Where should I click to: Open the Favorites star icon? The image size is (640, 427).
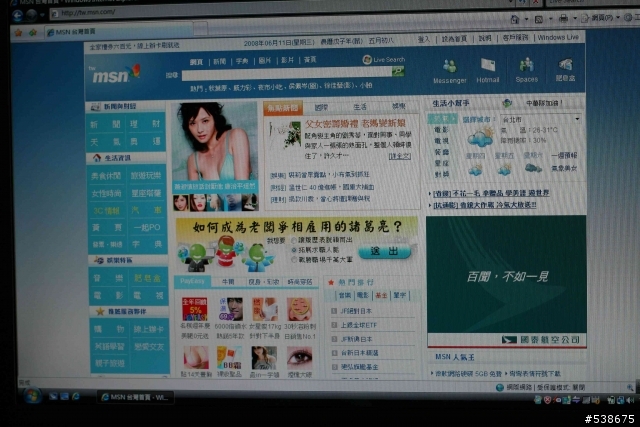point(18,33)
